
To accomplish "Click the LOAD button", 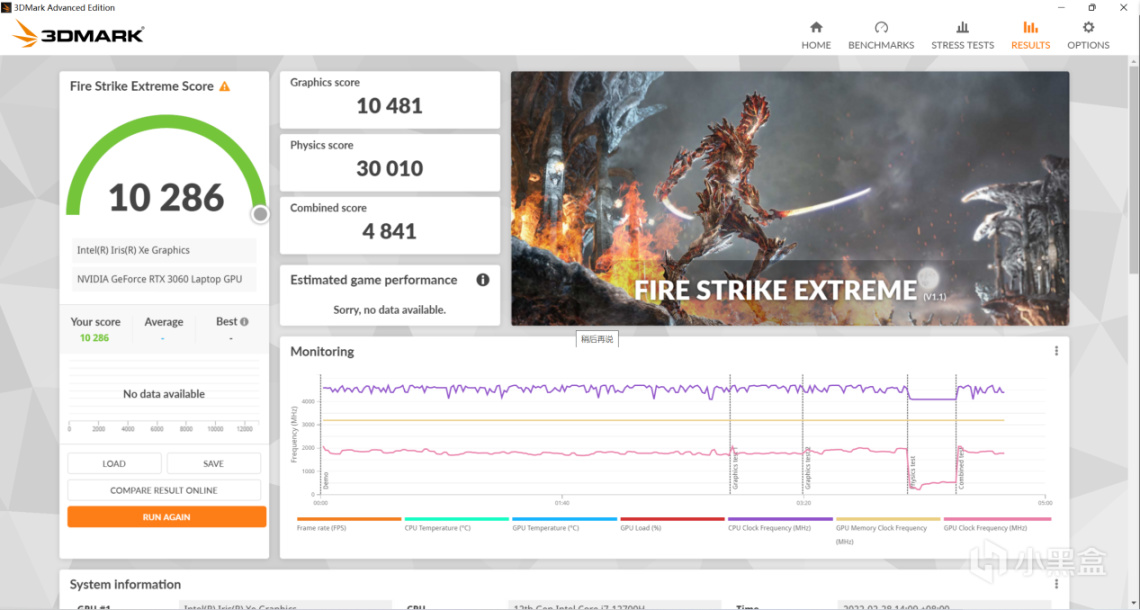I will point(114,463).
